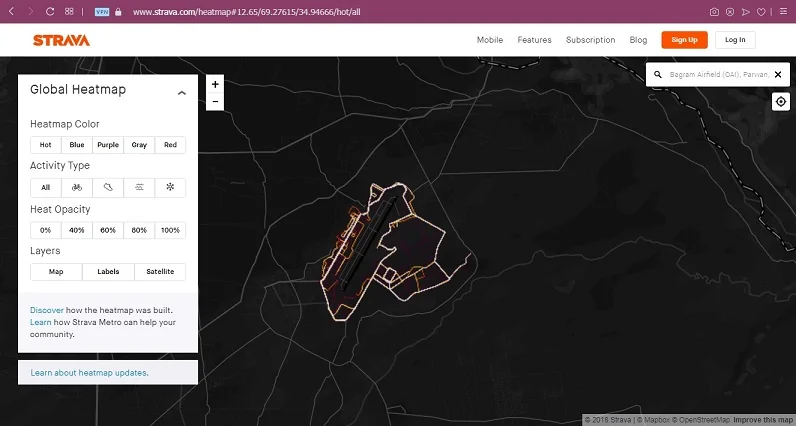796x426 pixels.
Task: Toggle the Labels layer
Action: (x=108, y=271)
